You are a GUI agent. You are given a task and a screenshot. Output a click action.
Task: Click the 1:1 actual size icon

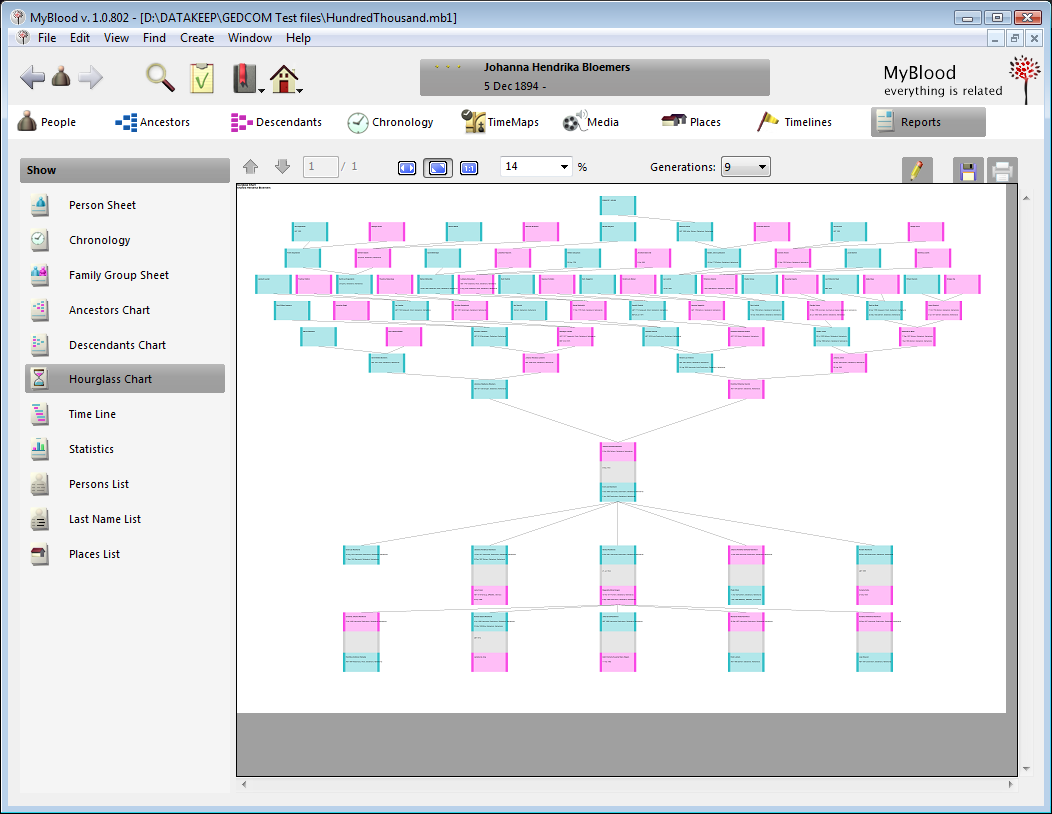click(469, 167)
